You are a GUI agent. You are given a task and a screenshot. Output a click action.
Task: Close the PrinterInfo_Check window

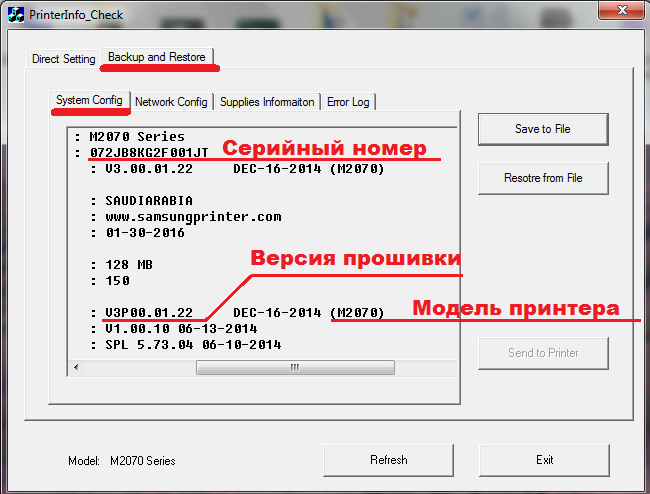tap(622, 10)
